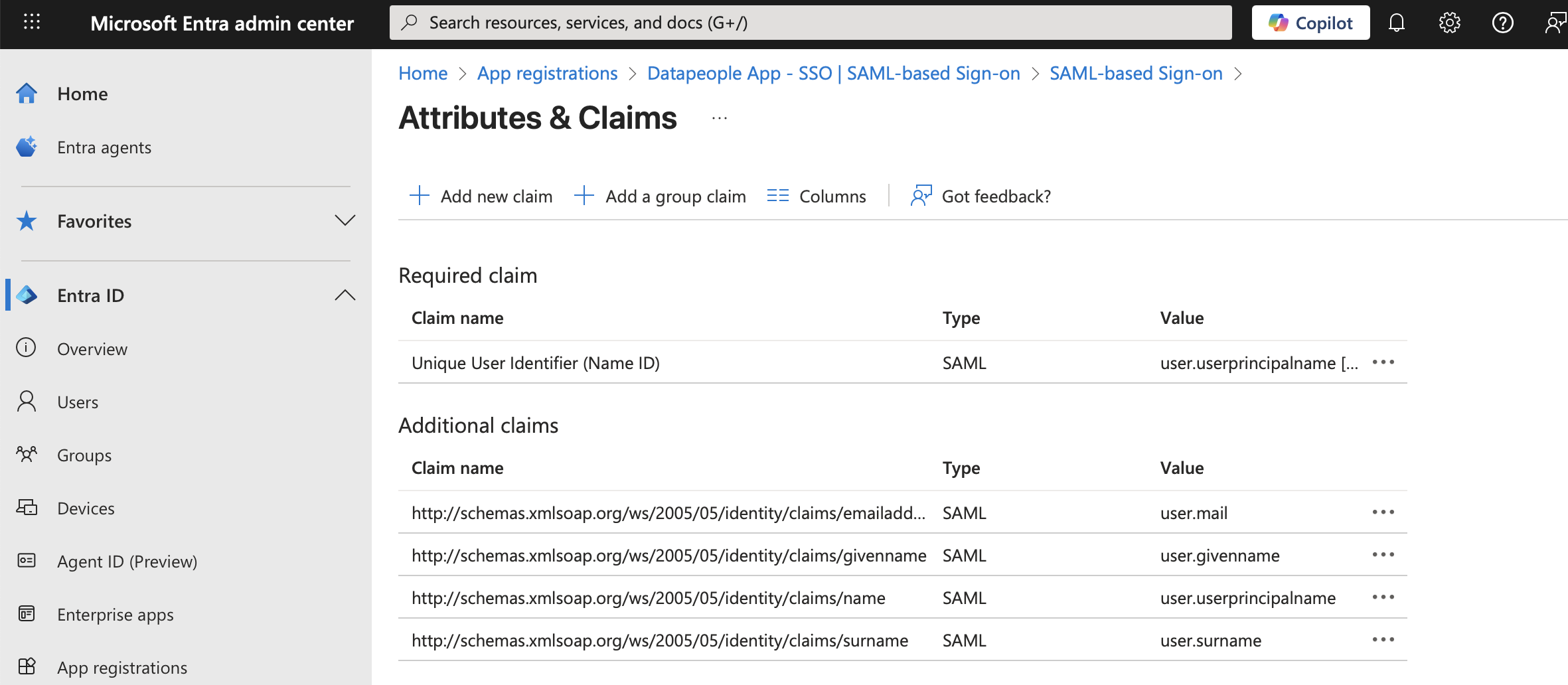The height and width of the screenshot is (685, 1568).
Task: Click the Overview info icon
Action: (x=27, y=348)
